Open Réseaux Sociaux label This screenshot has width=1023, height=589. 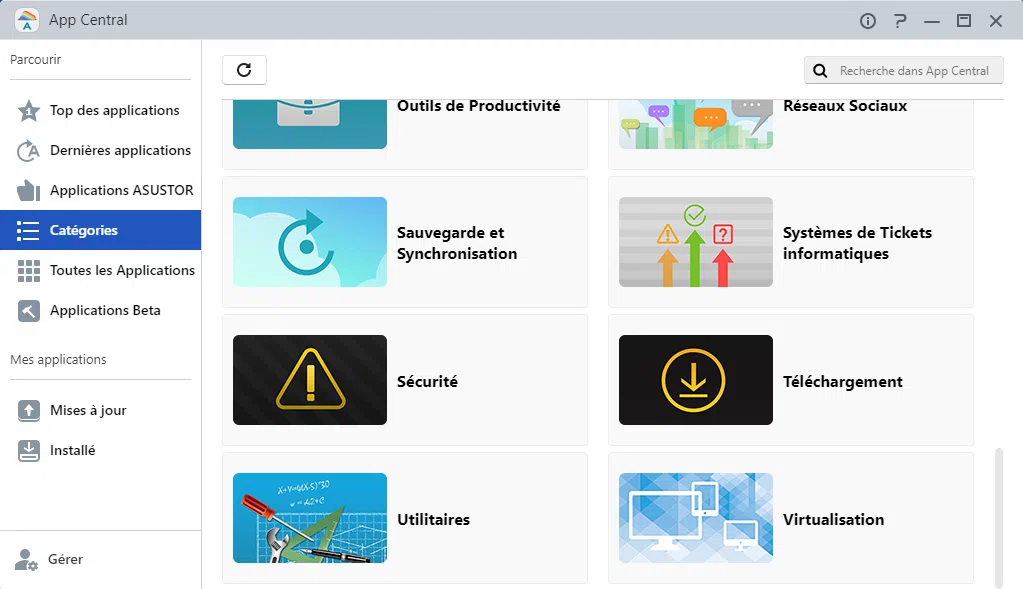[845, 106]
